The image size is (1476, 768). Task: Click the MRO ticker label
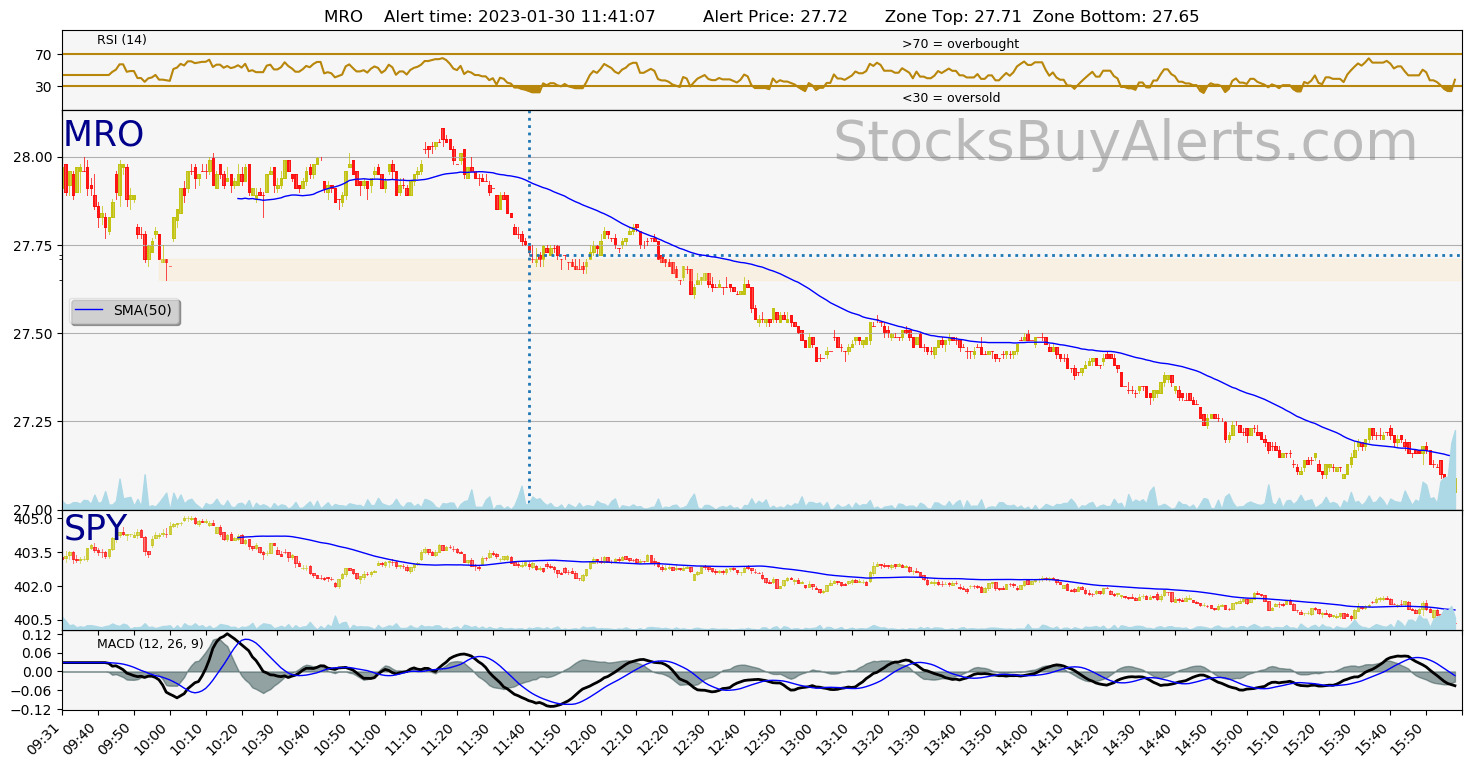pos(103,135)
